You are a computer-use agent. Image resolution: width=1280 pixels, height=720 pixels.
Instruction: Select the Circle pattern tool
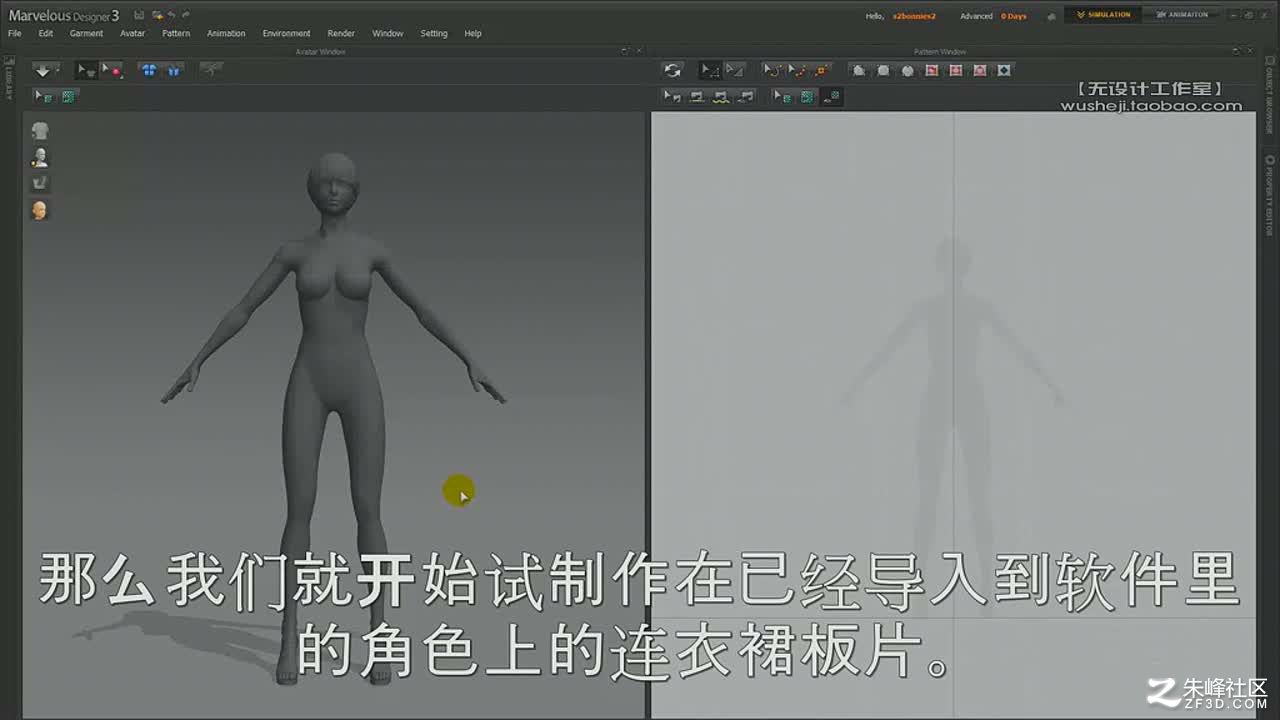pos(907,70)
